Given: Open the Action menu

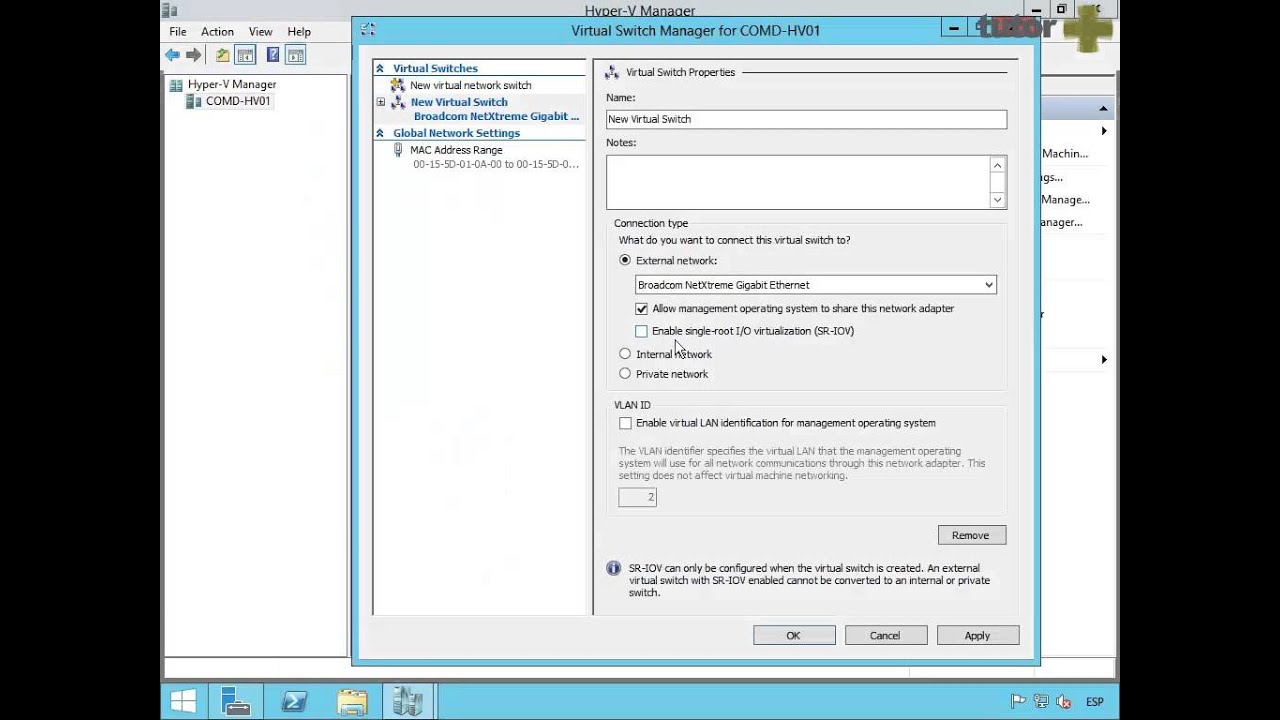Looking at the screenshot, I should coord(217,32).
